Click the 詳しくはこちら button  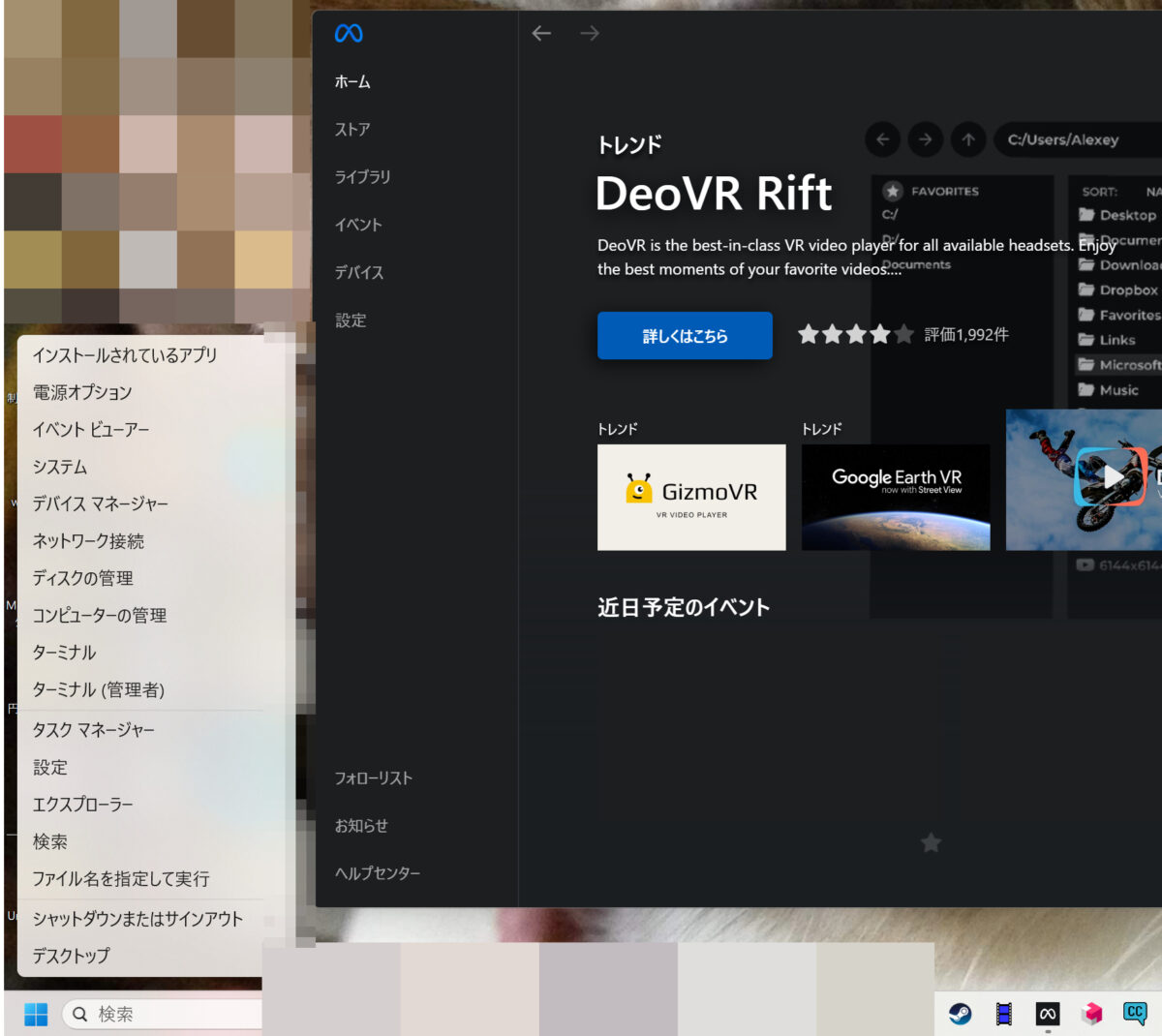[x=685, y=335]
